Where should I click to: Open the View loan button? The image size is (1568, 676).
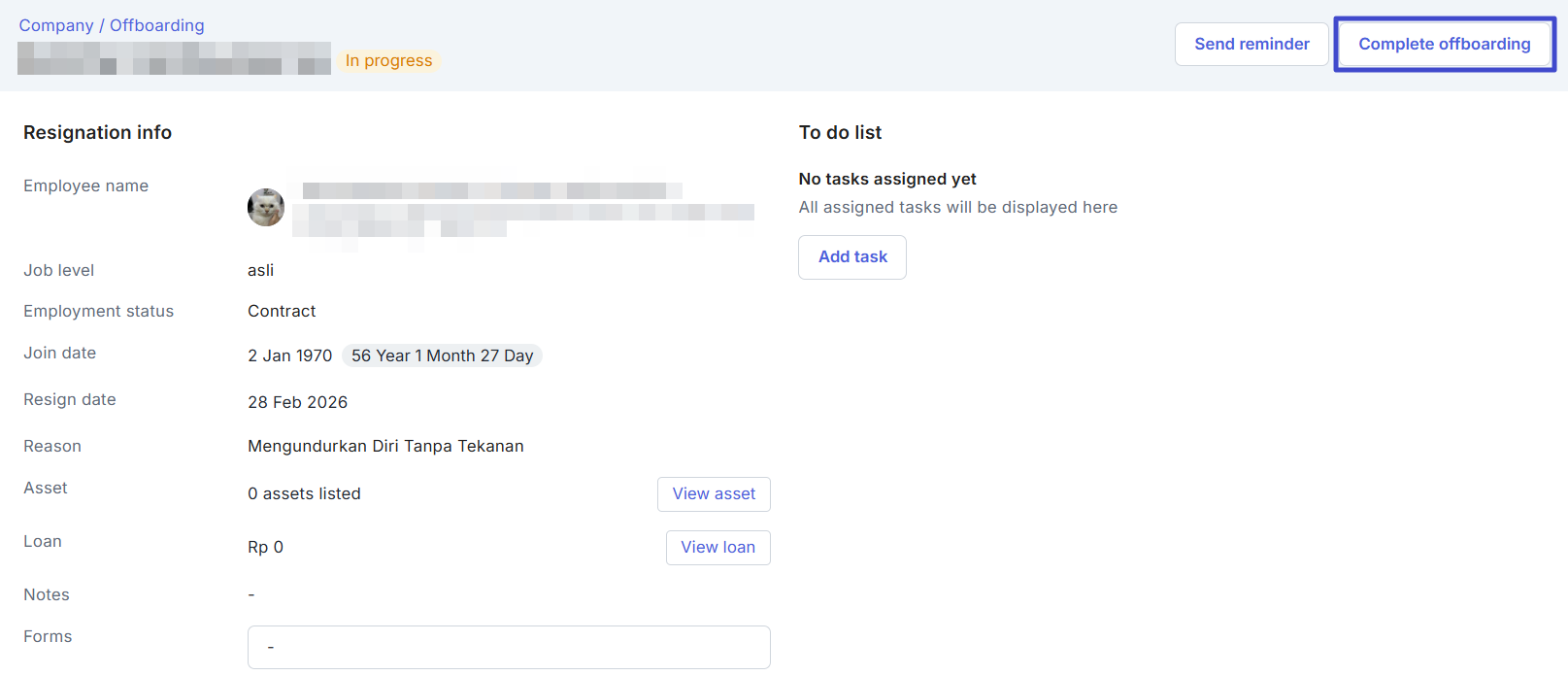[x=717, y=548]
